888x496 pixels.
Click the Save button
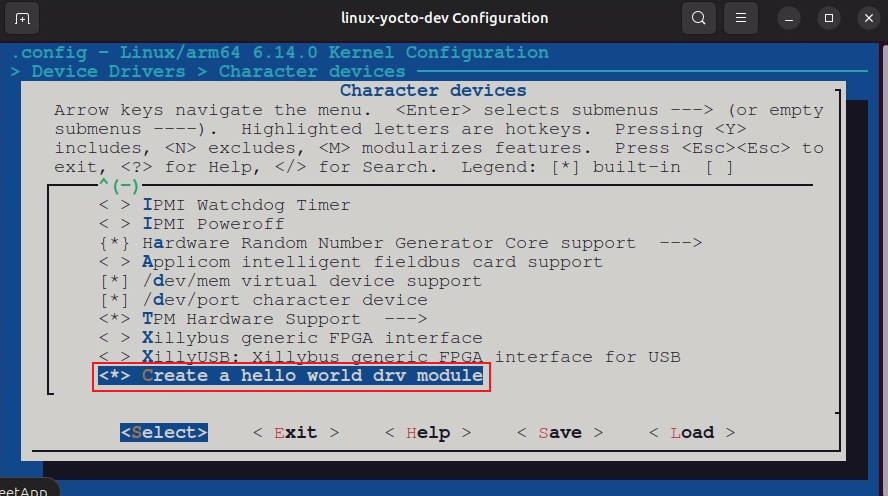[560, 433]
